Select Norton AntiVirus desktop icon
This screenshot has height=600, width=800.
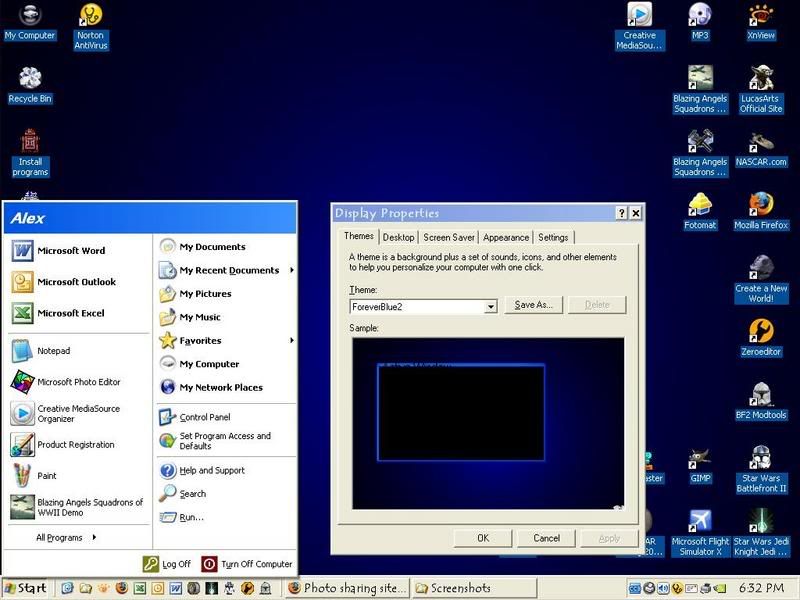(x=91, y=28)
